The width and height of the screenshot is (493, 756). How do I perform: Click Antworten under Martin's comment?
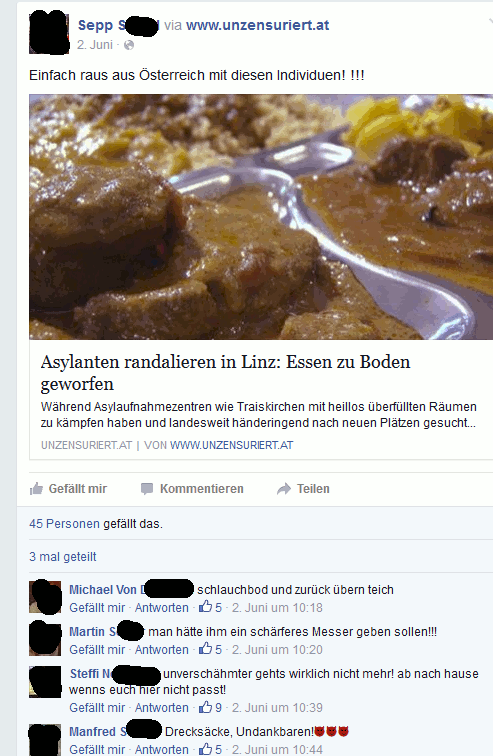161,649
